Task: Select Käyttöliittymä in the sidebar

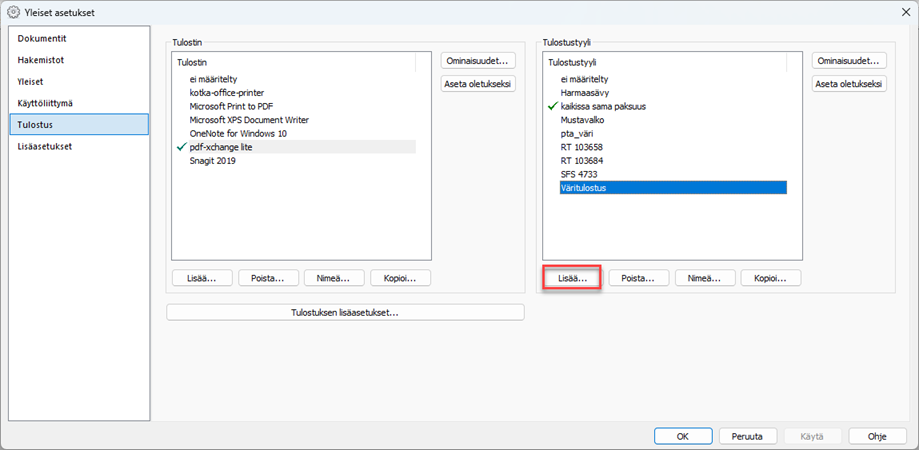Action: (45, 103)
